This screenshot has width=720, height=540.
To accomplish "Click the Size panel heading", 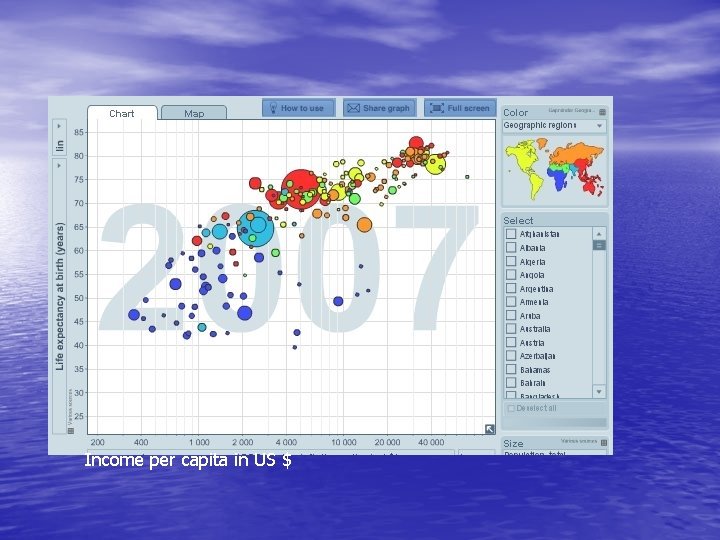I will [513, 444].
